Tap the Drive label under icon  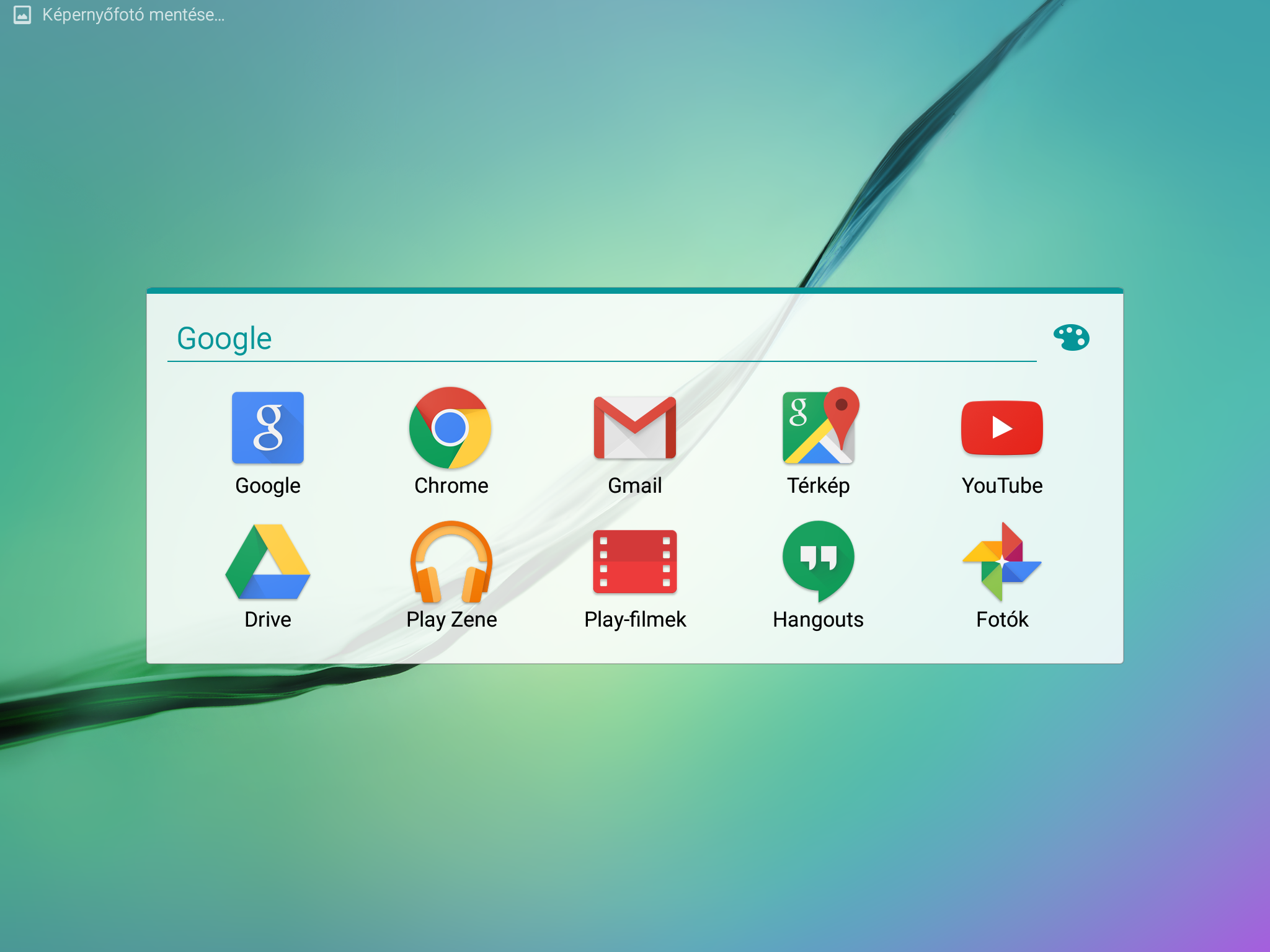coord(267,619)
